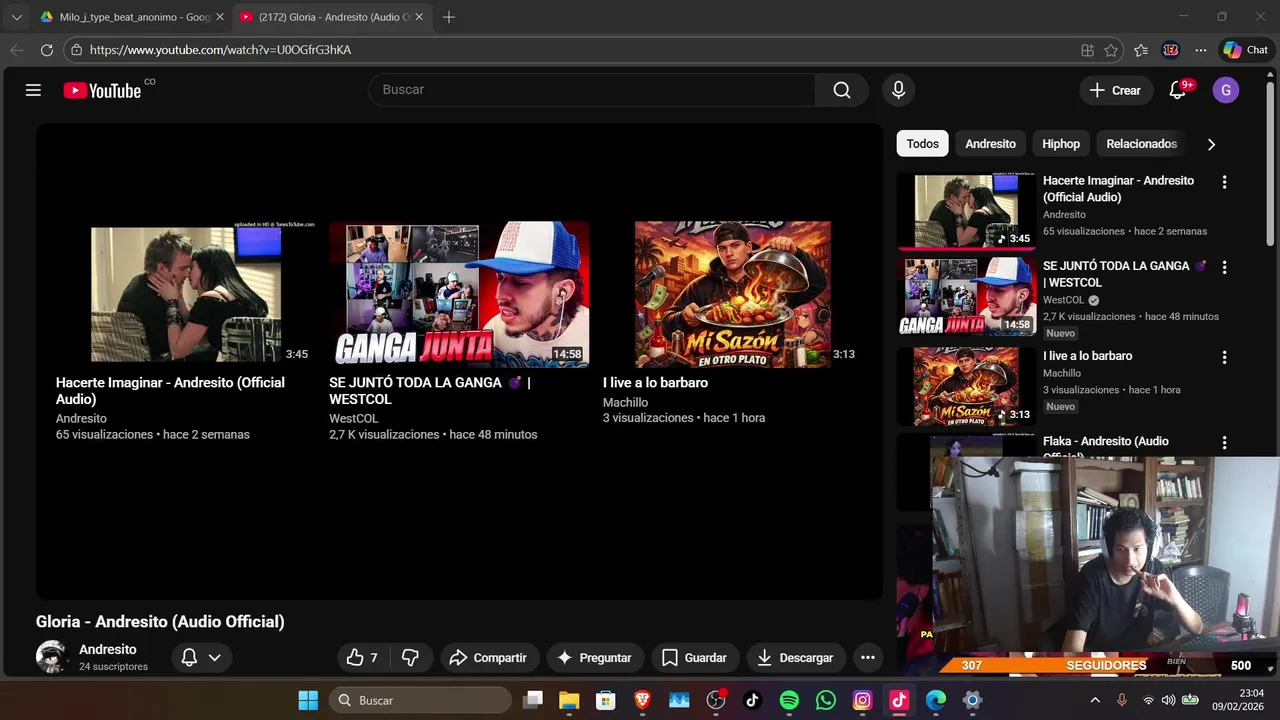Image resolution: width=1280 pixels, height=720 pixels.
Task: Like the video with thumbs up
Action: [x=362, y=657]
